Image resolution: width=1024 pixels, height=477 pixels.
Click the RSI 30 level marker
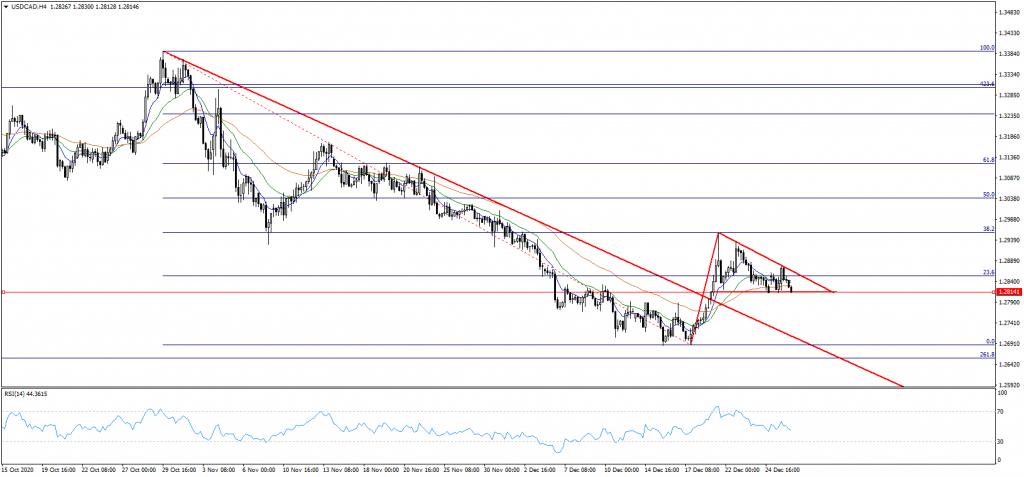coord(1001,441)
